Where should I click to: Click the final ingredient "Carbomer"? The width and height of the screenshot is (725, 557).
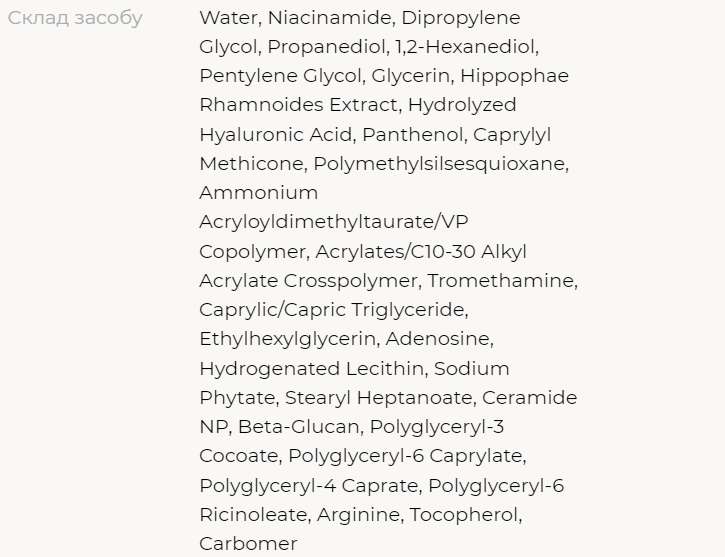248,544
